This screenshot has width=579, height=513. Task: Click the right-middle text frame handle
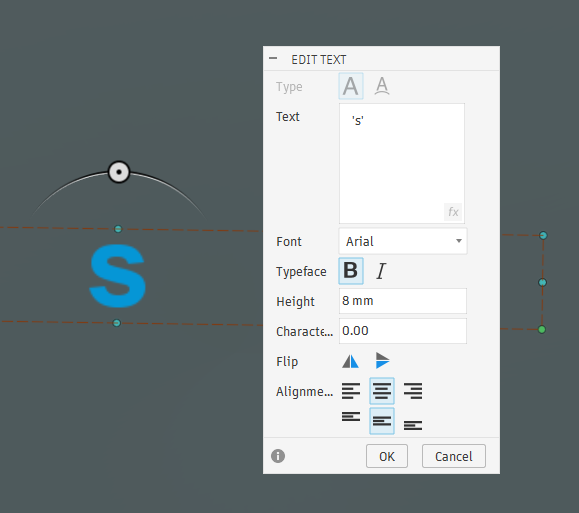tap(542, 283)
